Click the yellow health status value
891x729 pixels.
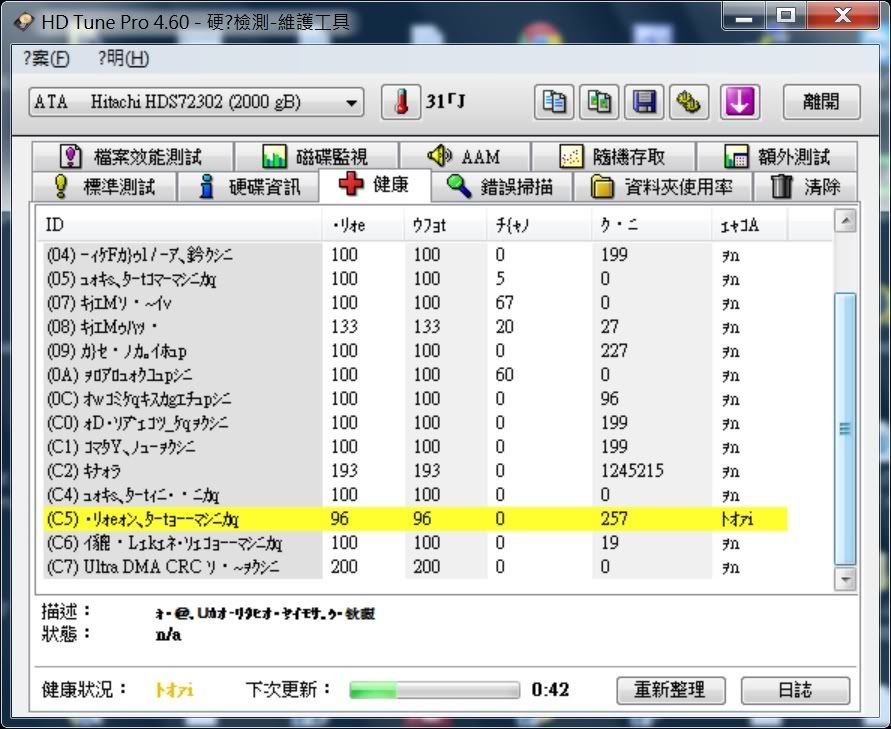coord(174,690)
